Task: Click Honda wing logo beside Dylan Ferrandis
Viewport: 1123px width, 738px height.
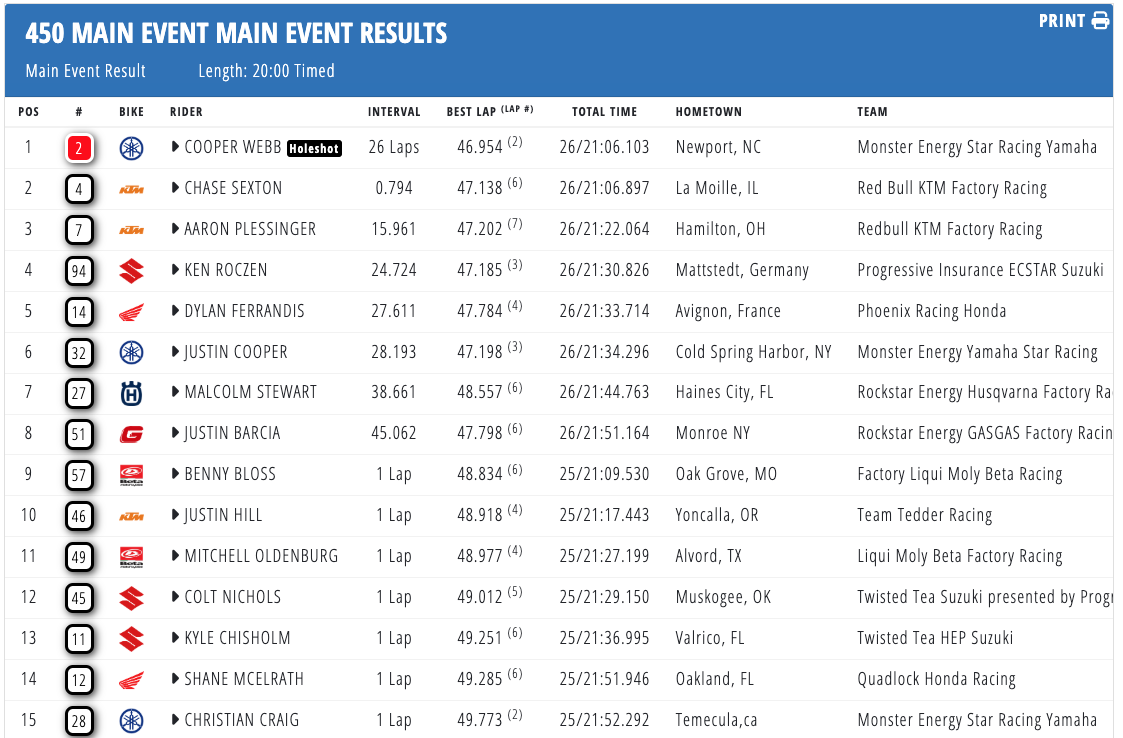Action: pyautogui.click(x=131, y=312)
